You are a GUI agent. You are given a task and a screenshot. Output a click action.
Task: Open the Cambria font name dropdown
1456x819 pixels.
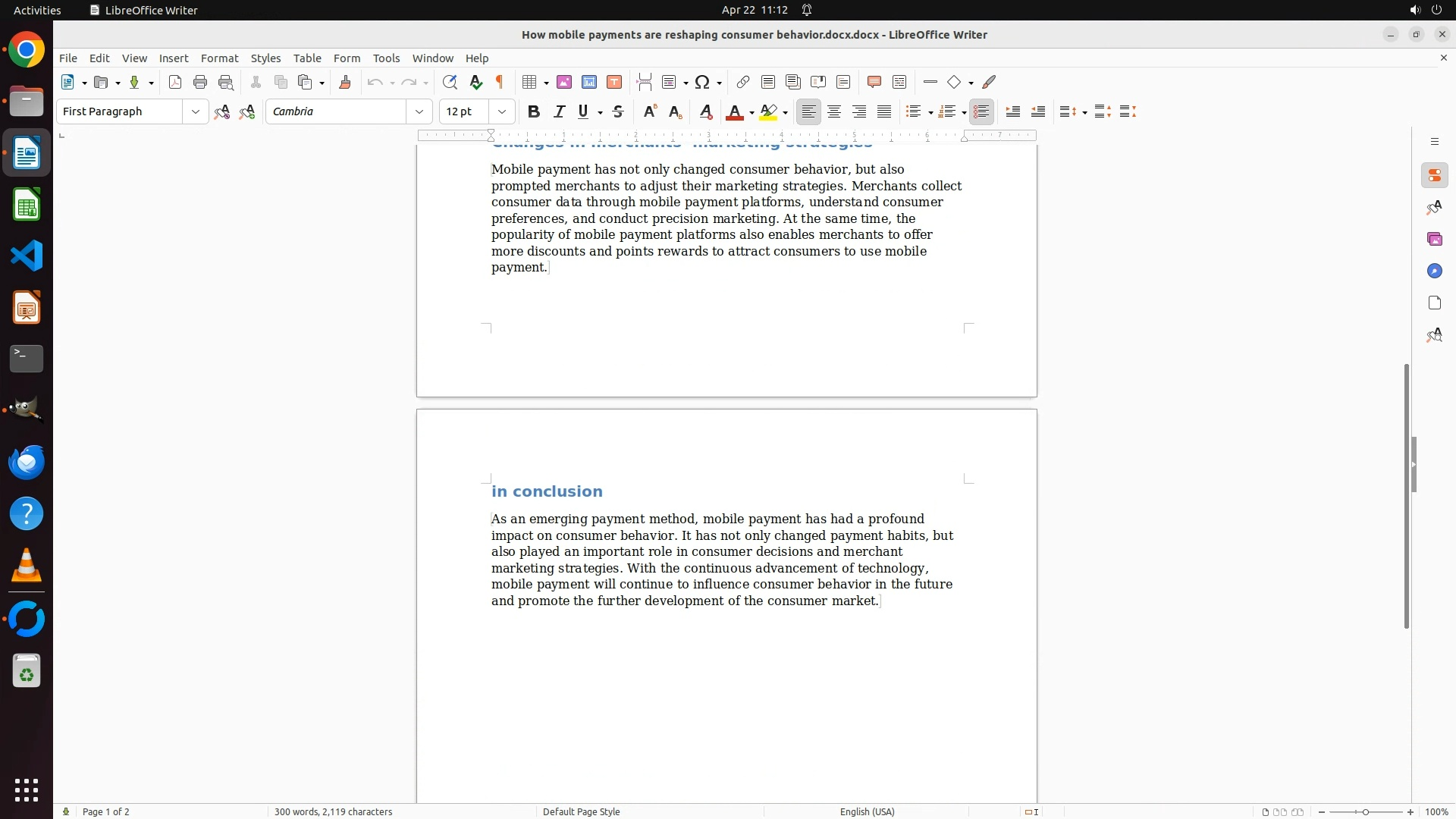point(419,112)
